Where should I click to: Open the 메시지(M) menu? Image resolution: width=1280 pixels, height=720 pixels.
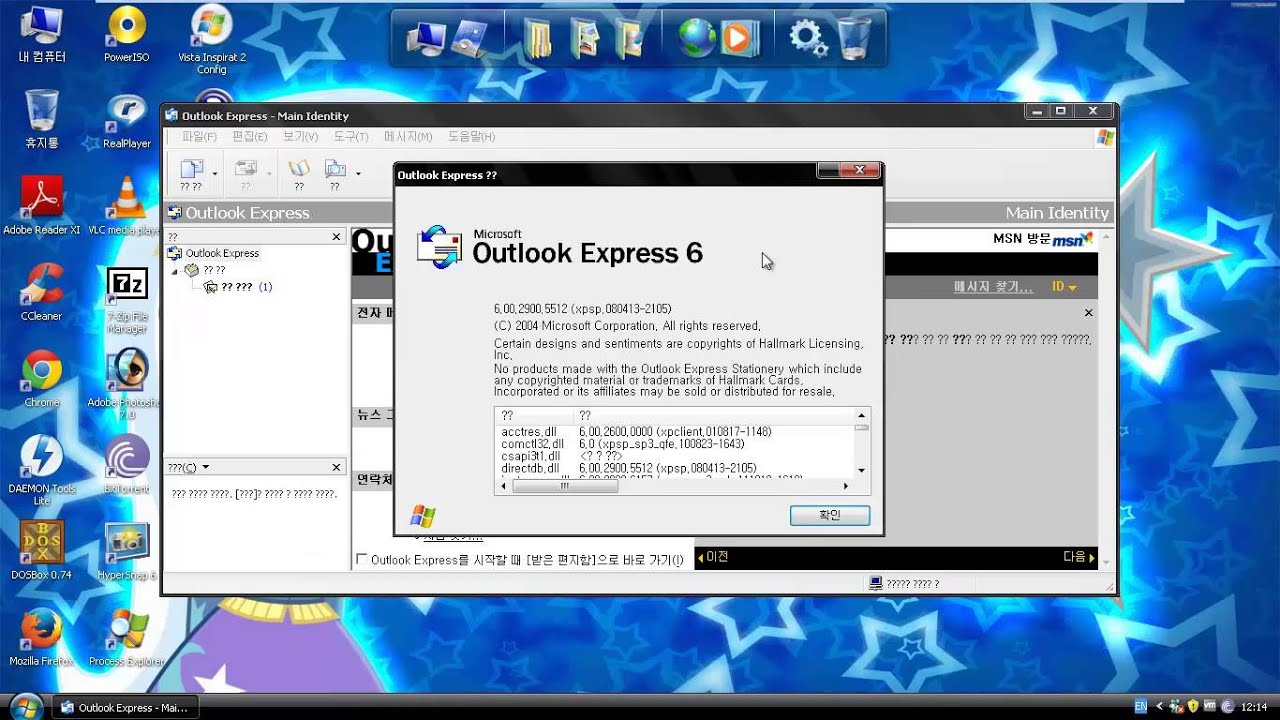[x=408, y=136]
